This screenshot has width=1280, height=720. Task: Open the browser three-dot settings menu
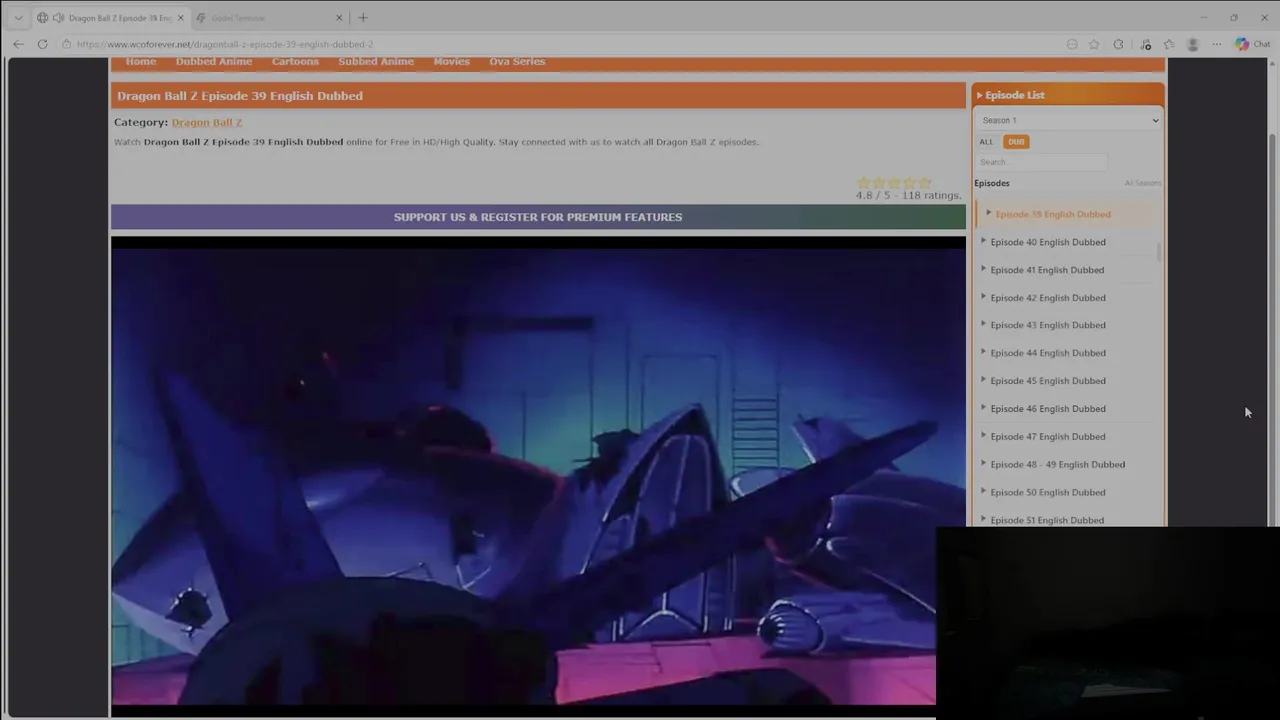1216,44
